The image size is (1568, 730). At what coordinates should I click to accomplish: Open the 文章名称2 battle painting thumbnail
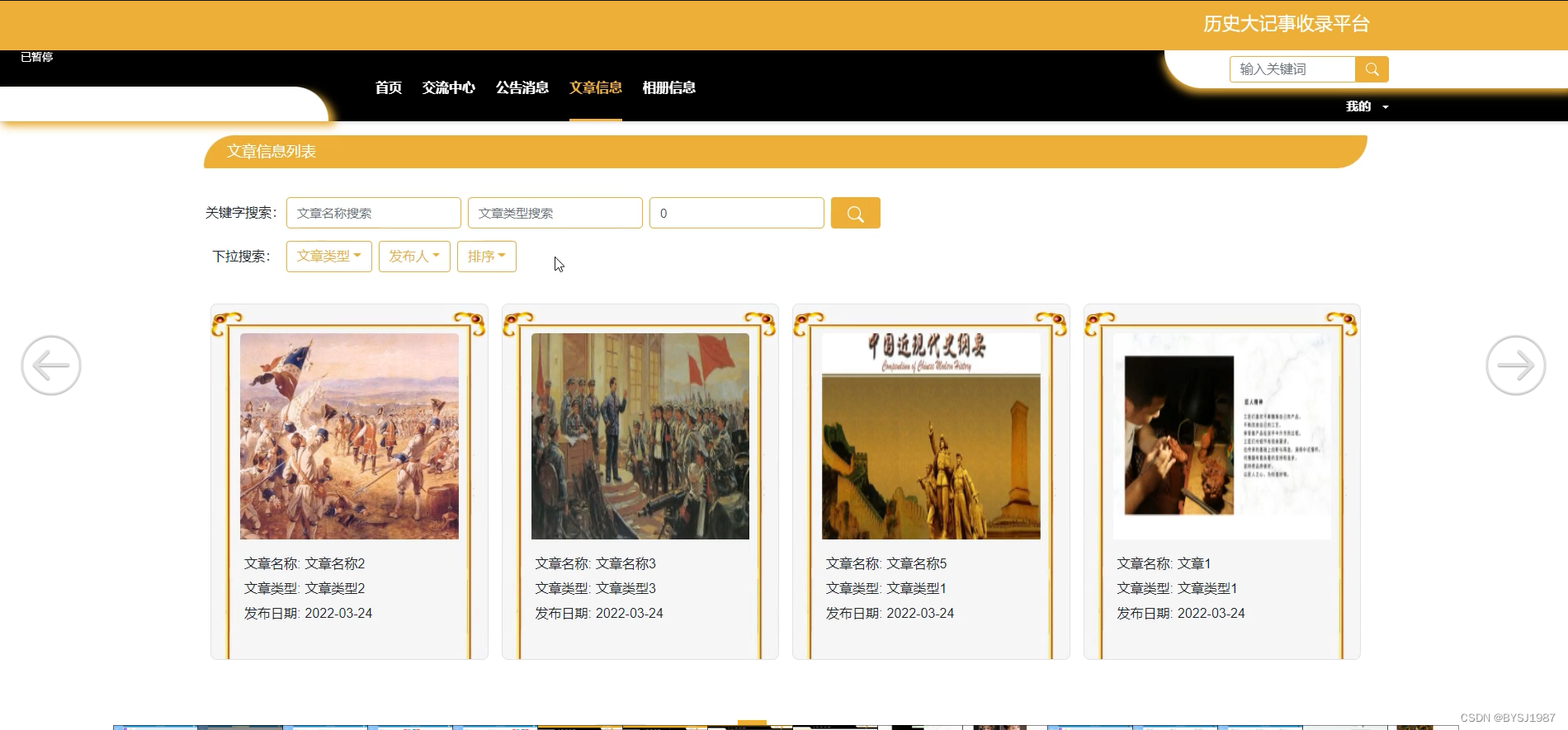349,436
